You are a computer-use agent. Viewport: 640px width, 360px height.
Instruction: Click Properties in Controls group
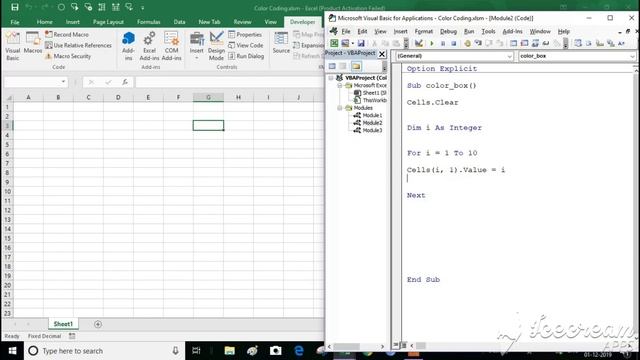click(245, 34)
